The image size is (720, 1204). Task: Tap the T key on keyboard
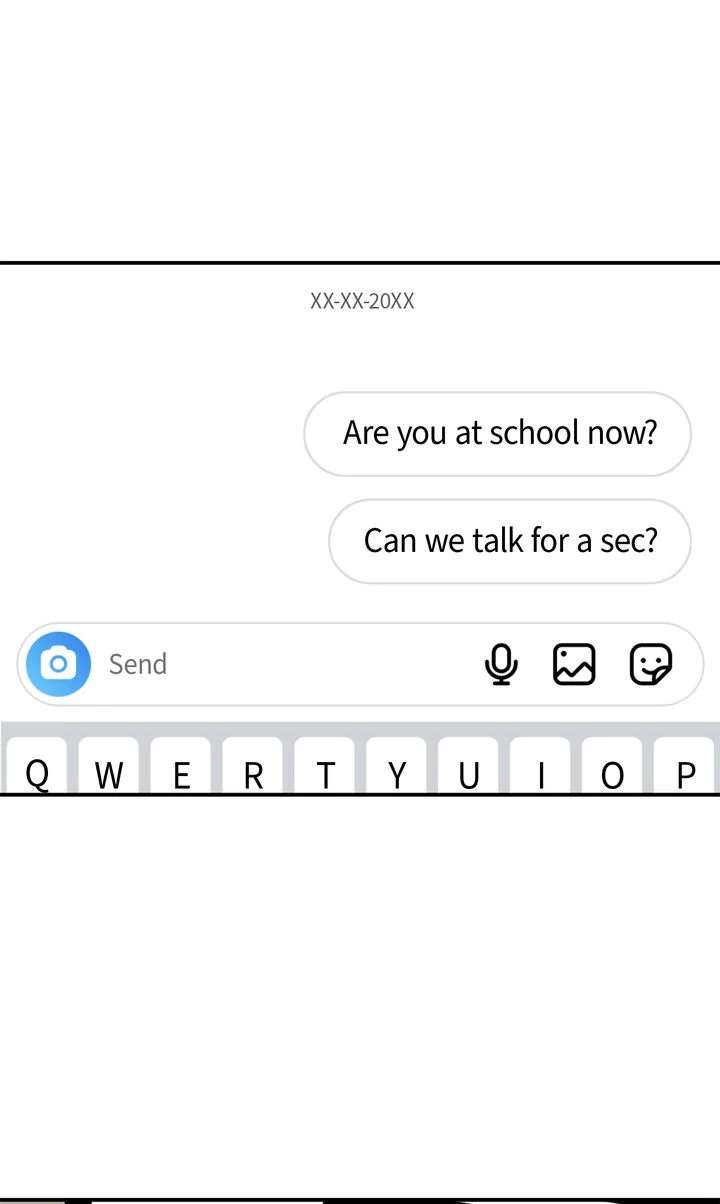point(325,766)
